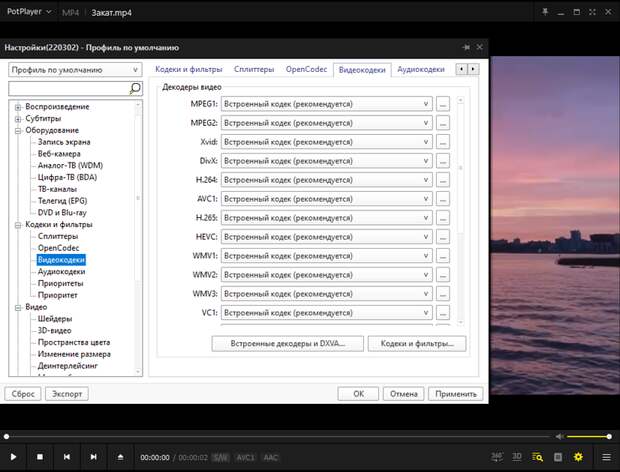Expand the 'Воспроизведение' tree node
620x472 pixels.
17,107
